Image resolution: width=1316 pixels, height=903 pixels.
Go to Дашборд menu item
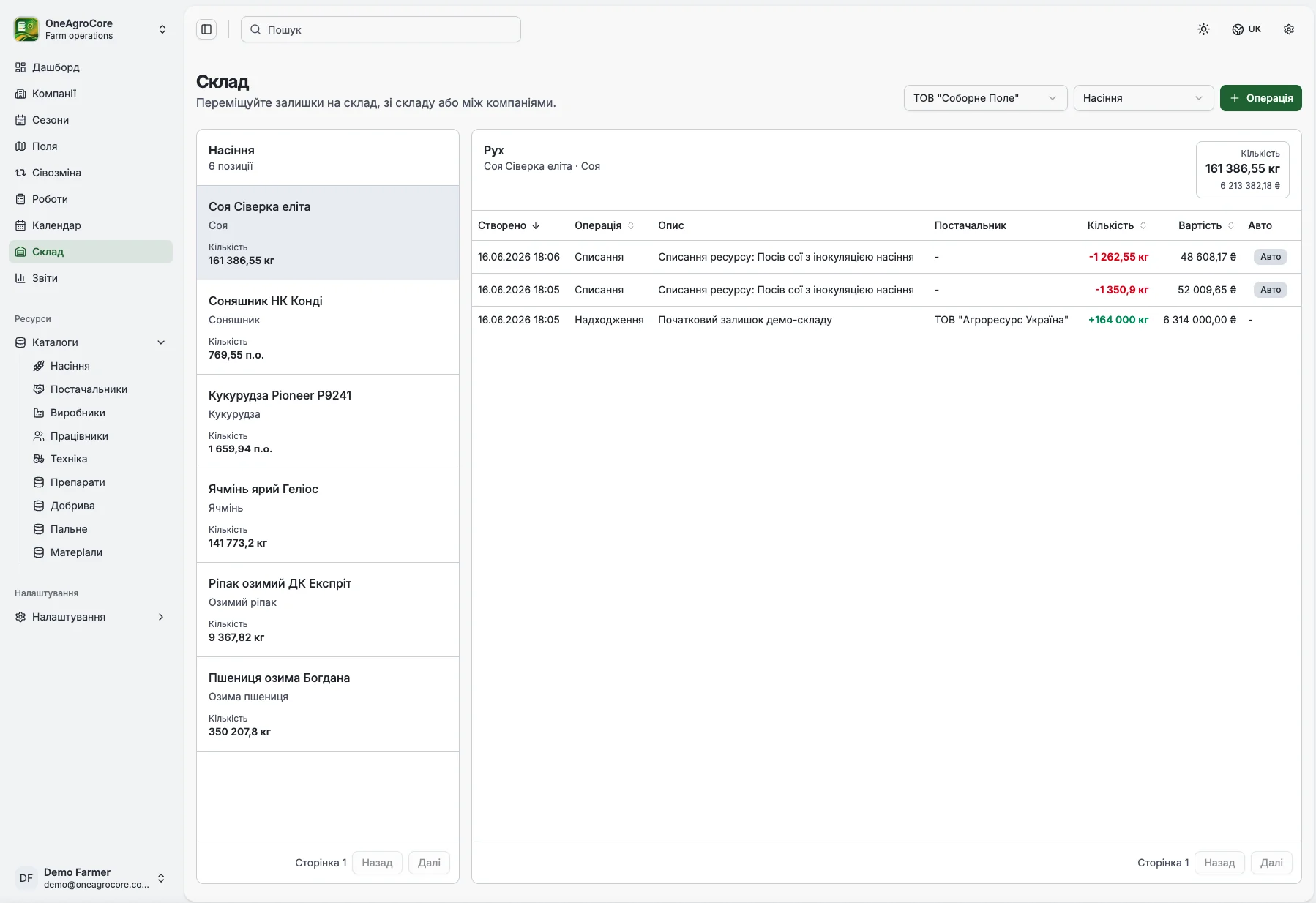[91, 67]
